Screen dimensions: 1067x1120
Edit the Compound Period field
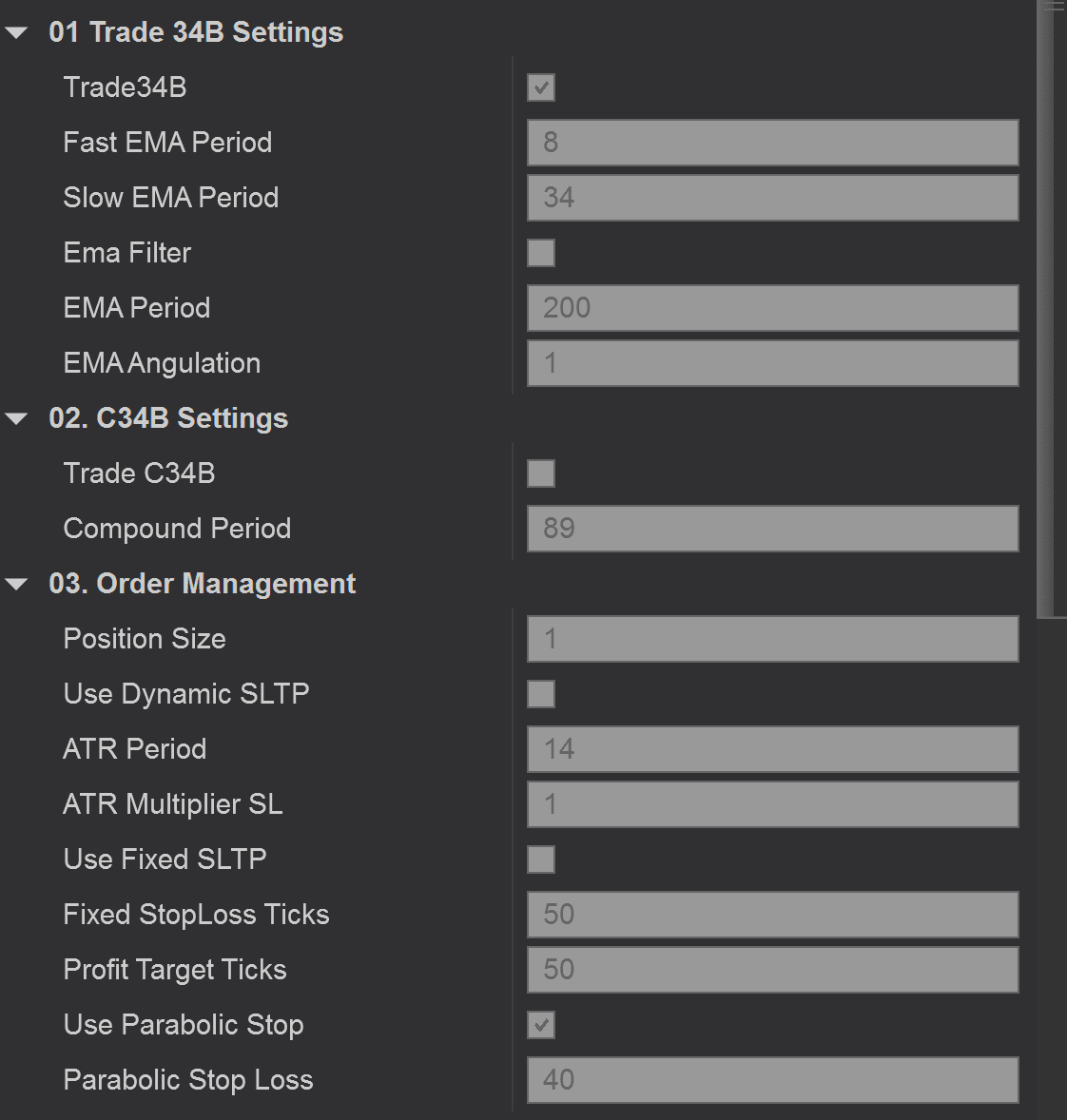[772, 530]
